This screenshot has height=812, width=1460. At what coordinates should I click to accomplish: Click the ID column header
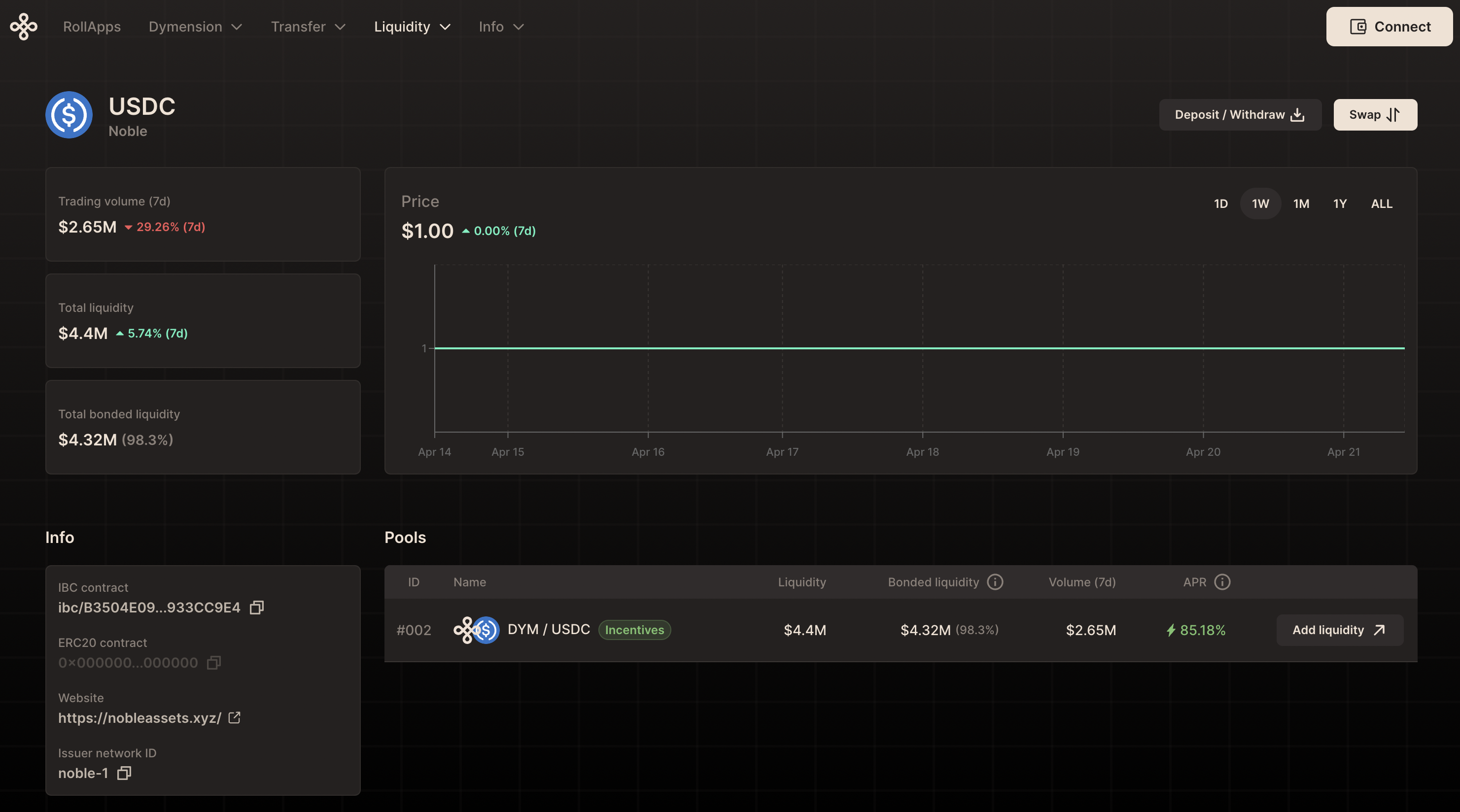(x=414, y=582)
